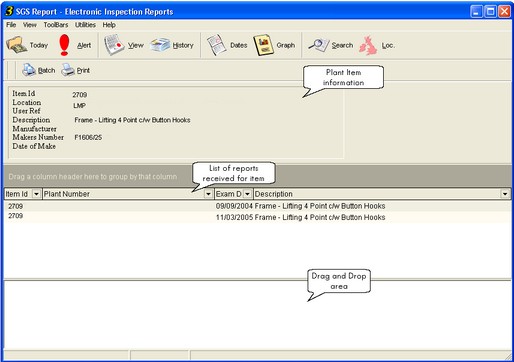514x362 pixels.
Task: Open the ToolBars menu
Action: (x=56, y=25)
